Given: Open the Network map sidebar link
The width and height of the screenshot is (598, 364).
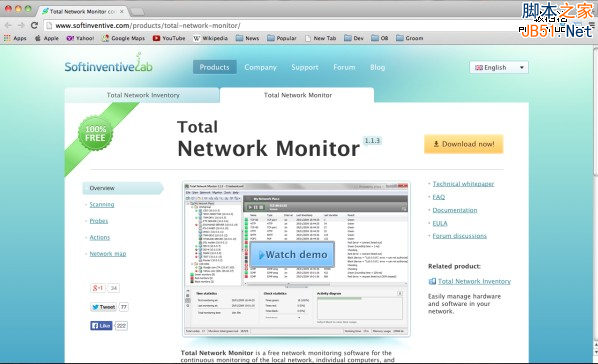Looking at the screenshot, I should click(x=108, y=254).
